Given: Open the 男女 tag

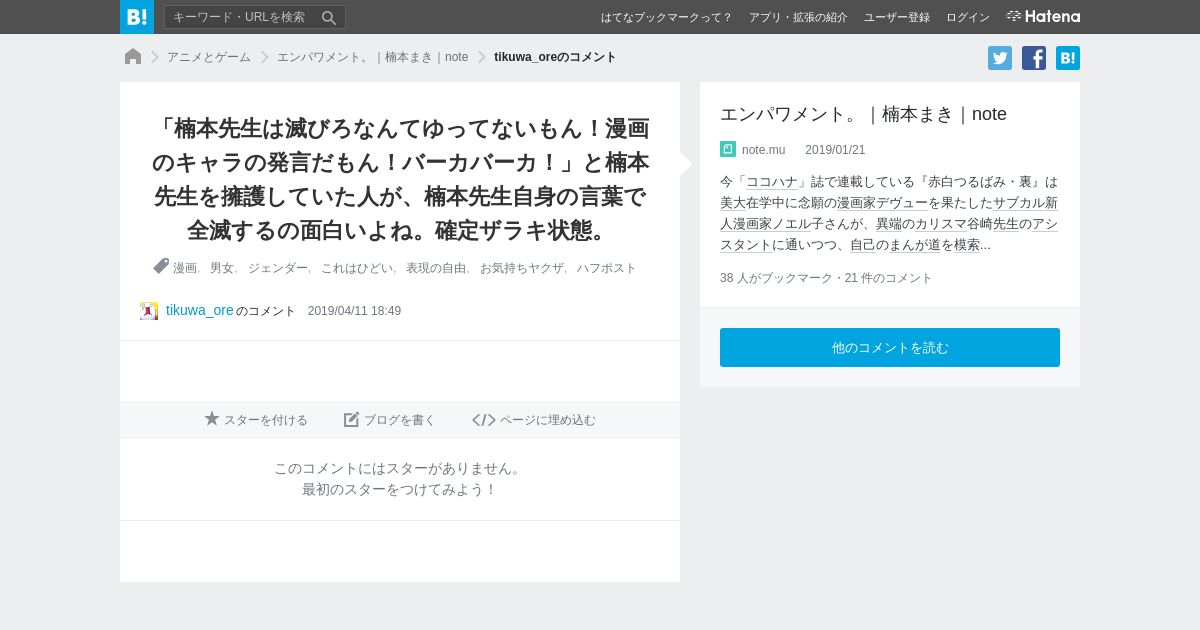Looking at the screenshot, I should [222, 268].
